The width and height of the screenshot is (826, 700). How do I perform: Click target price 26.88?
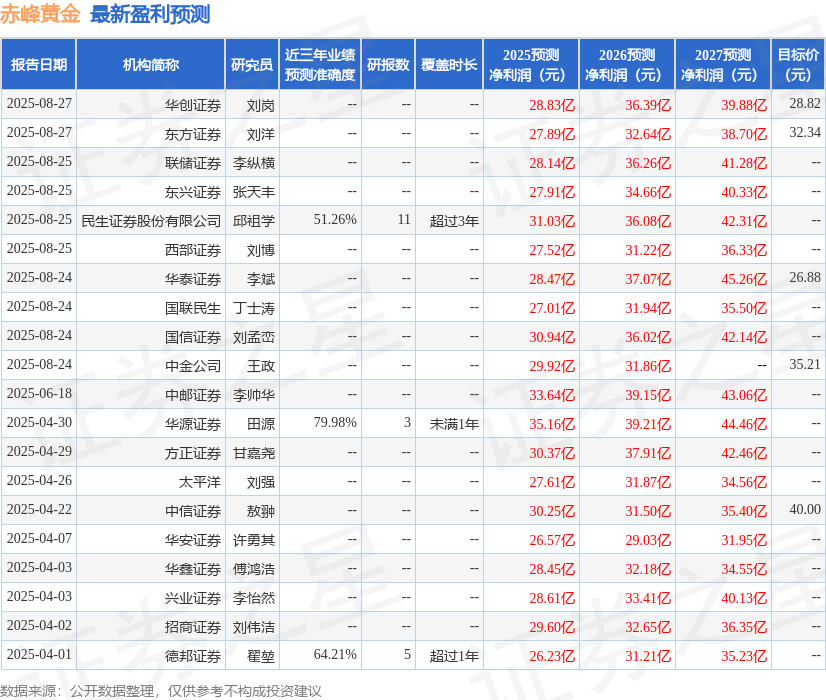pos(805,277)
